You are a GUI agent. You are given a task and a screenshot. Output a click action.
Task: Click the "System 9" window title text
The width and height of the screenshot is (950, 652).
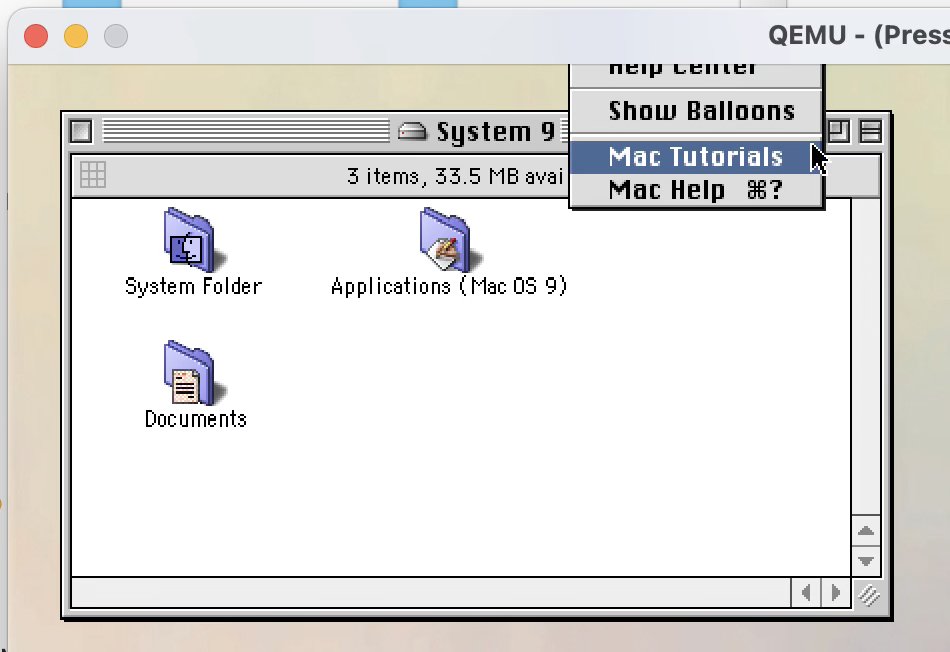pos(495,131)
